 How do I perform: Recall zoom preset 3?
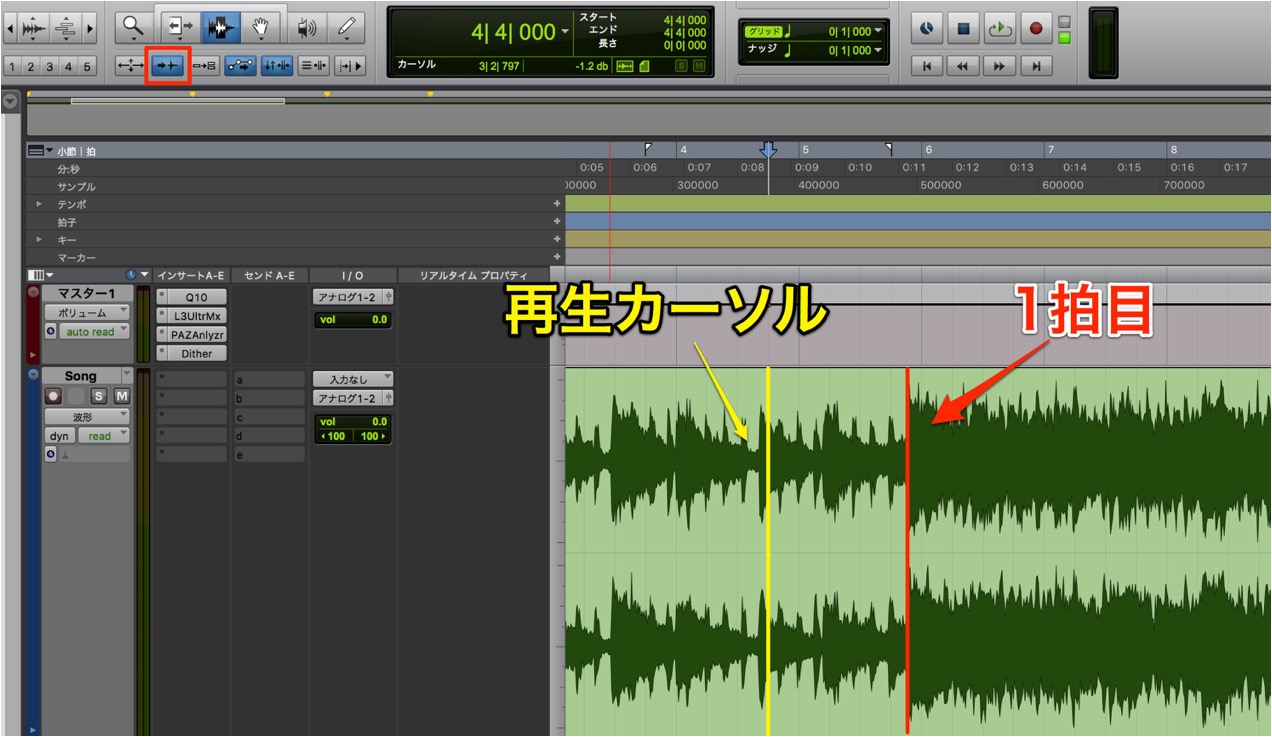pos(50,67)
